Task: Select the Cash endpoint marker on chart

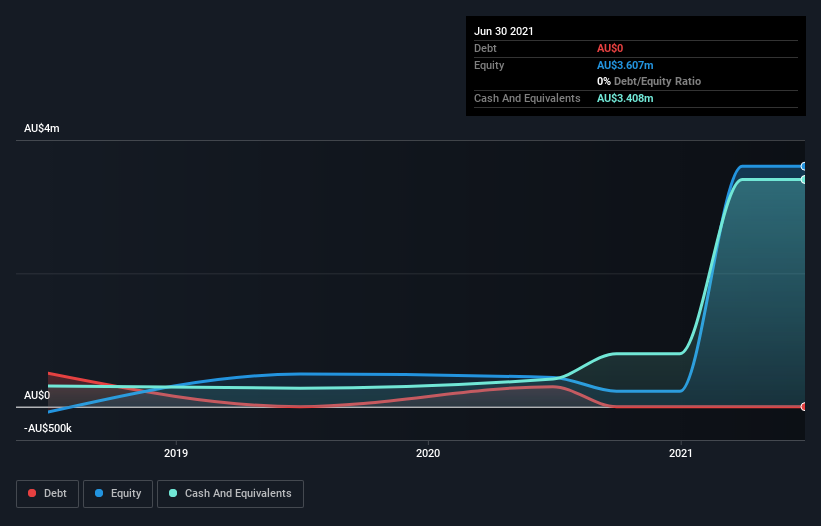Action: [803, 180]
